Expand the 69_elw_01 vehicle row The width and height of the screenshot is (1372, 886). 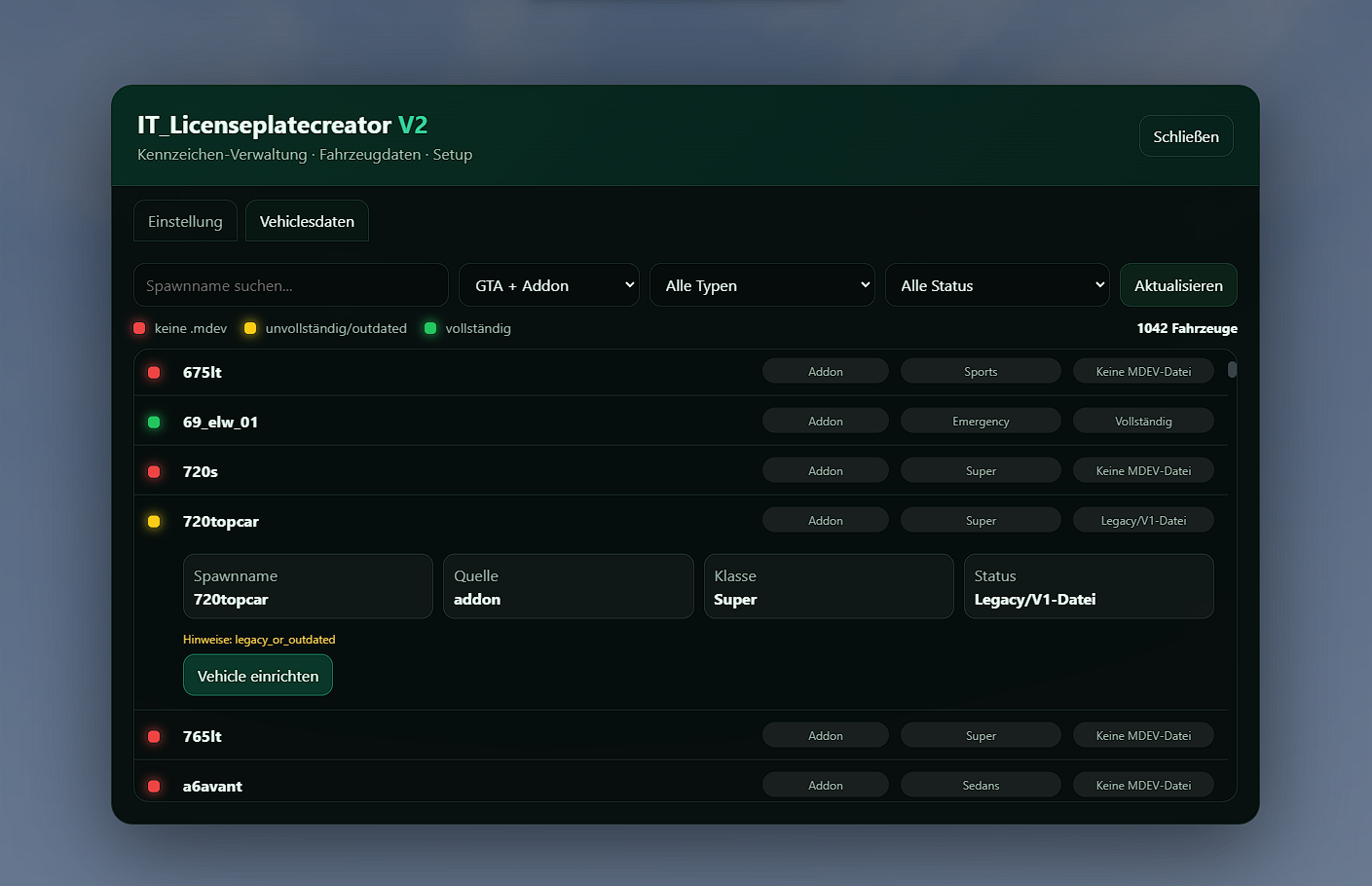click(681, 422)
